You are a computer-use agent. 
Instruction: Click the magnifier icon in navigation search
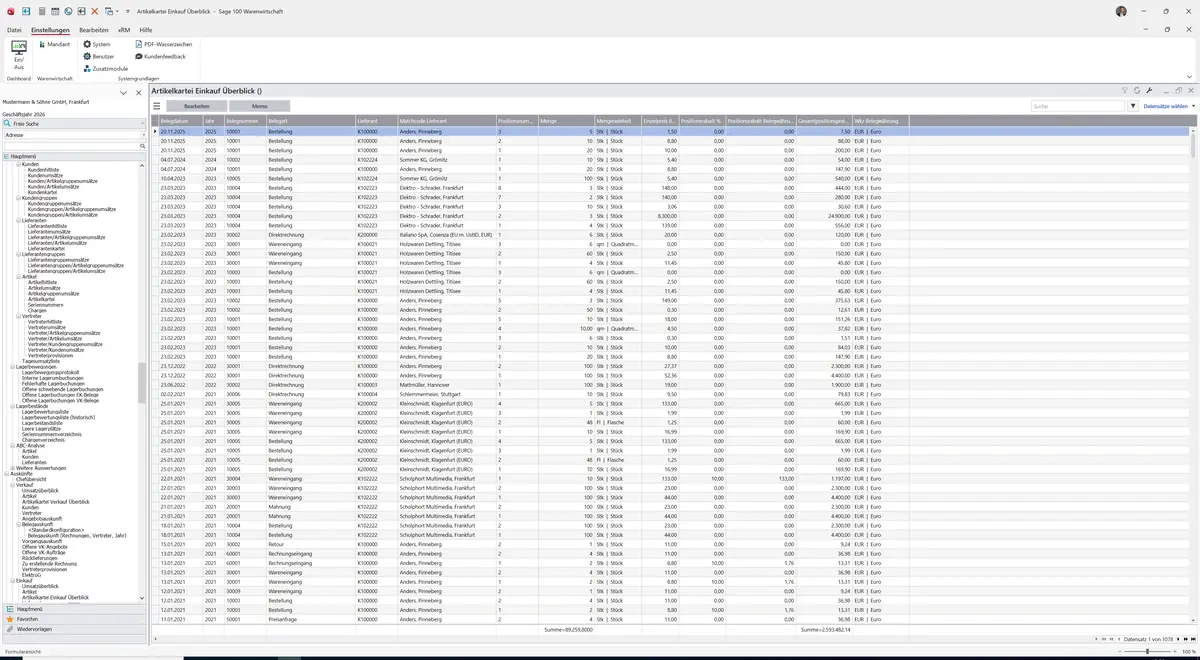(143, 146)
